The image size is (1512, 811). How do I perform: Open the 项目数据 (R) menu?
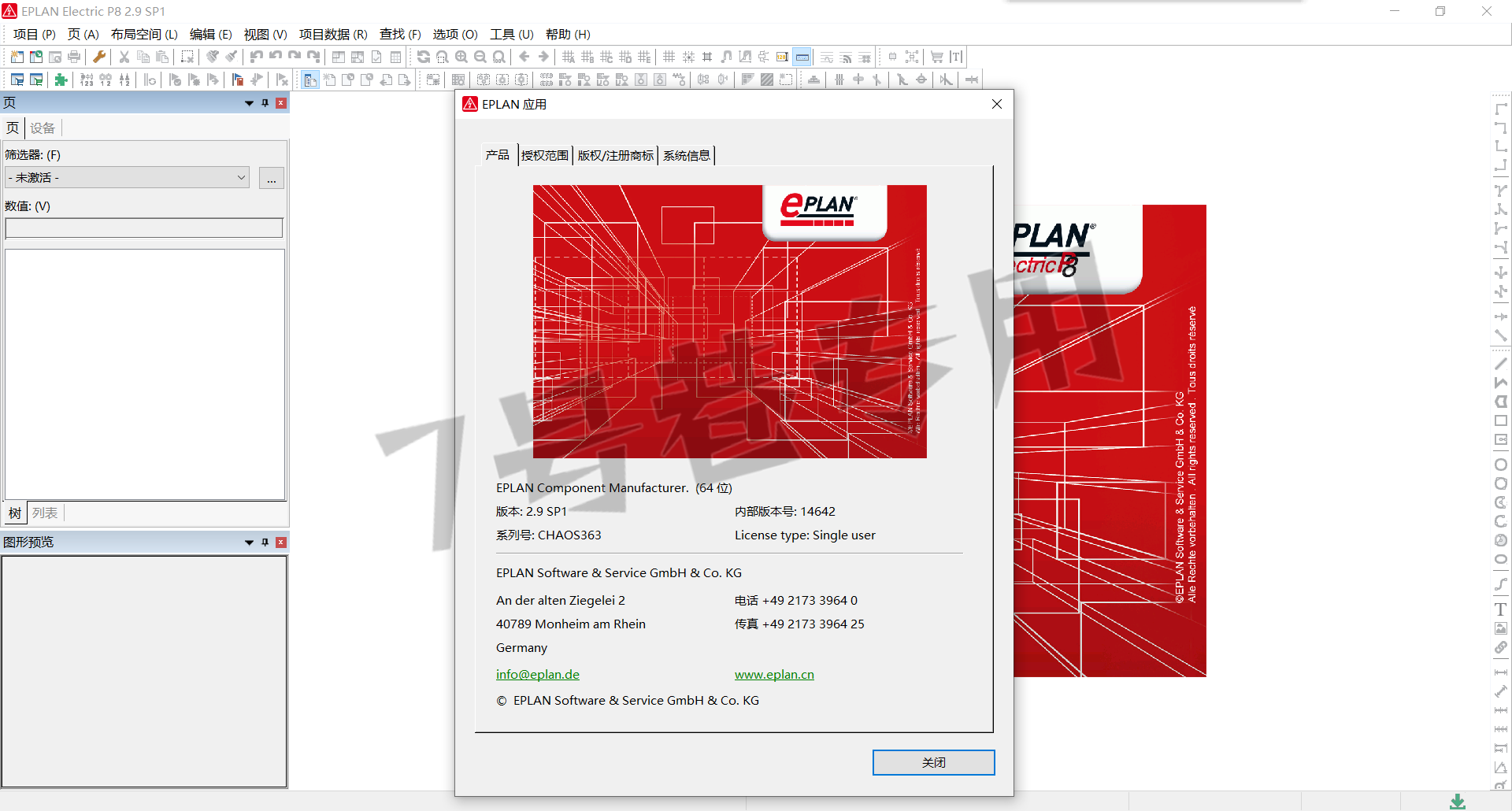[x=333, y=35]
